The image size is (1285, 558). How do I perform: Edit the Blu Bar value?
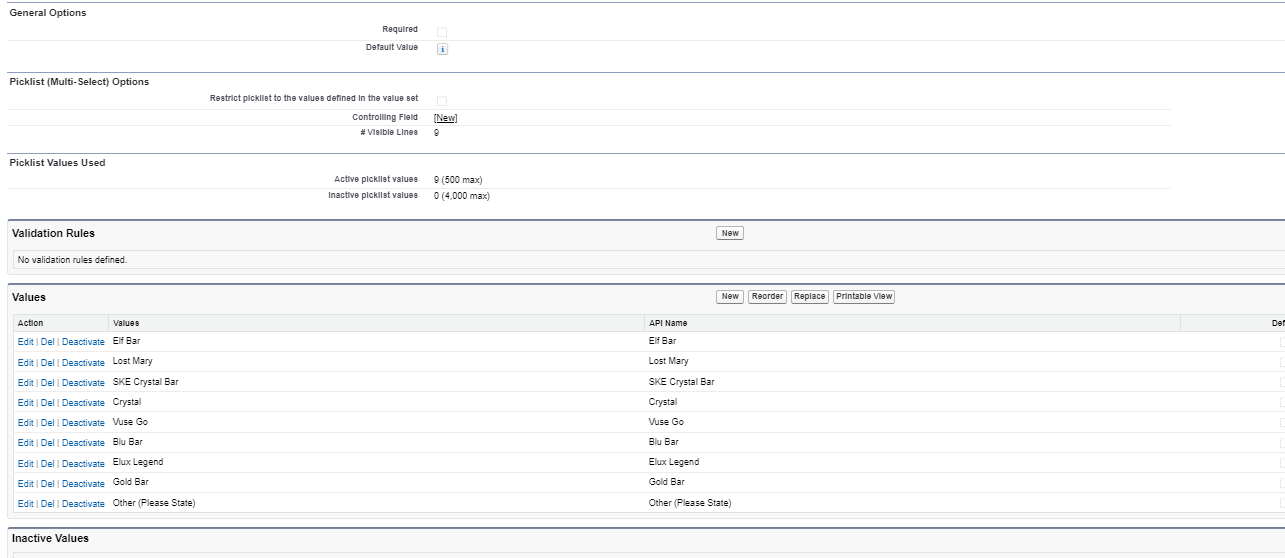pos(26,443)
